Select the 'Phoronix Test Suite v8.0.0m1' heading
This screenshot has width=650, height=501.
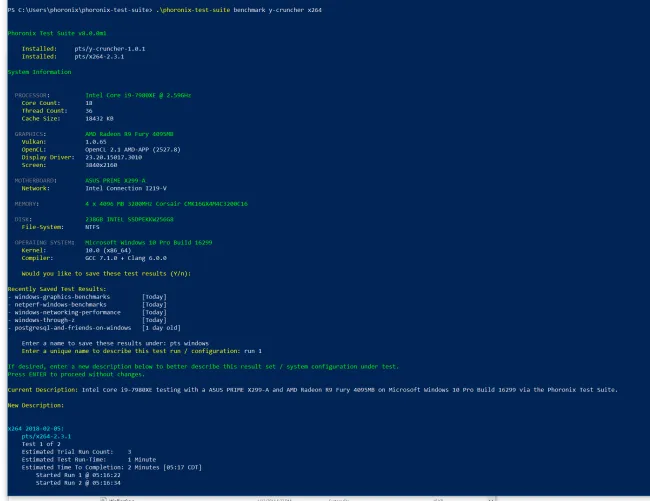(x=57, y=33)
